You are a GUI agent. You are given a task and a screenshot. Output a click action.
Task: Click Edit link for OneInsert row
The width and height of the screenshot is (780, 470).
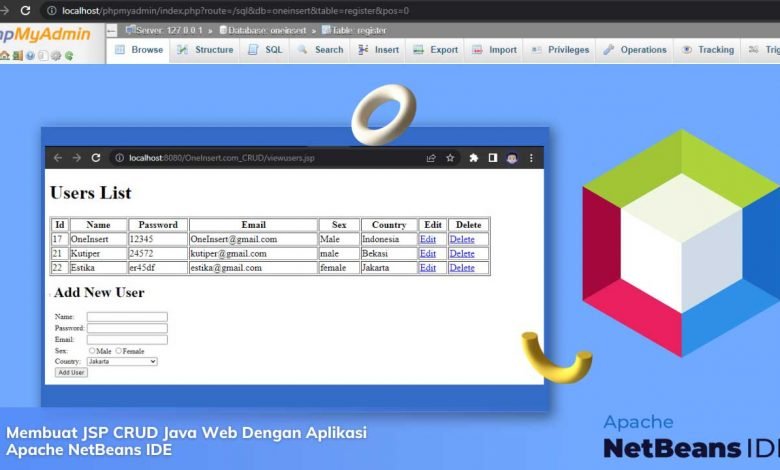pos(428,239)
